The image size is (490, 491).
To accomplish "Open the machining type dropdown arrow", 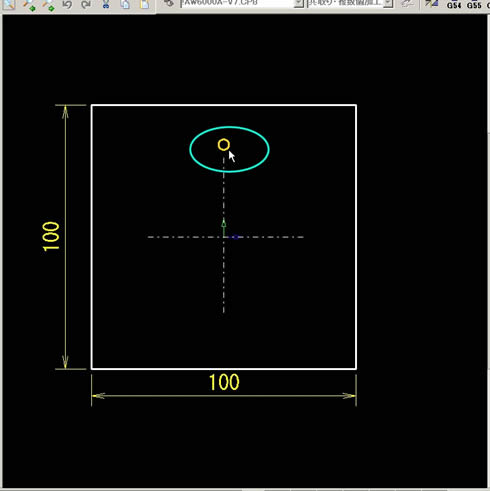I will click(x=388, y=3).
